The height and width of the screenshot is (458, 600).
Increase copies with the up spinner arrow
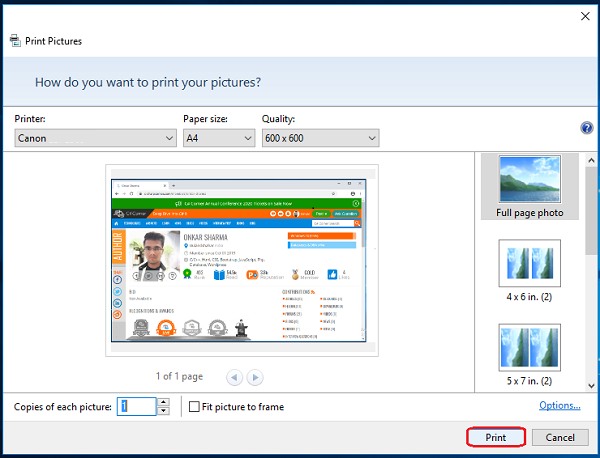tap(163, 402)
